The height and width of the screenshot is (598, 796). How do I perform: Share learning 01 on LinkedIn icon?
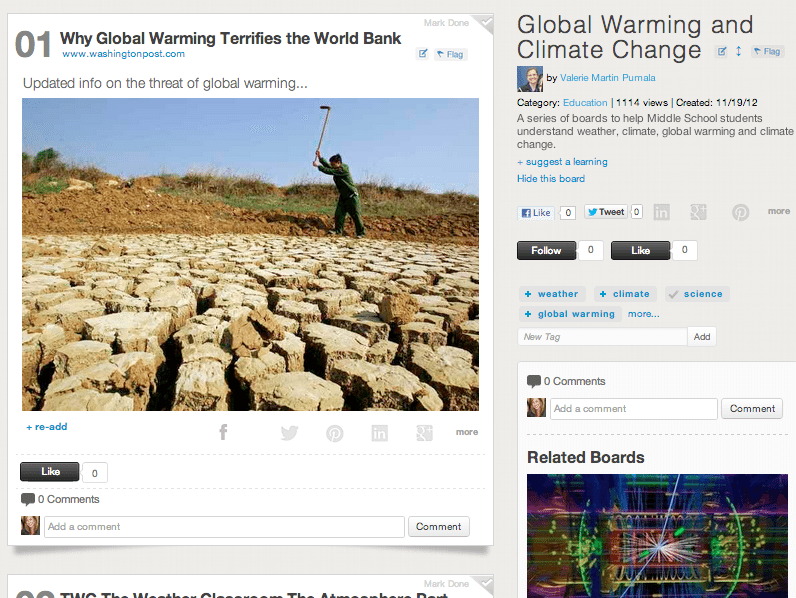[379, 433]
